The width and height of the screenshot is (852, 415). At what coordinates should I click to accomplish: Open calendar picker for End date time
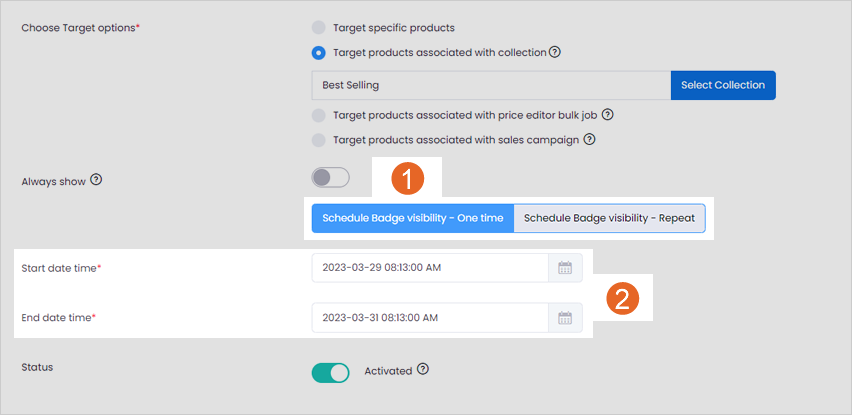[x=565, y=318]
